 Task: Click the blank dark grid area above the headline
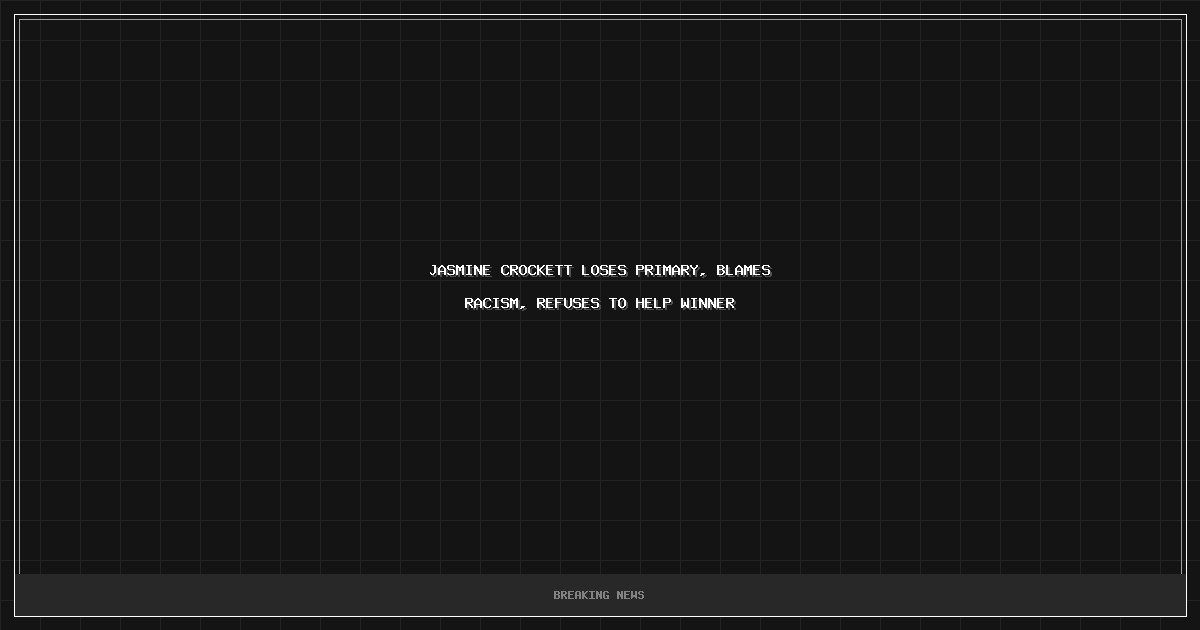click(600, 140)
